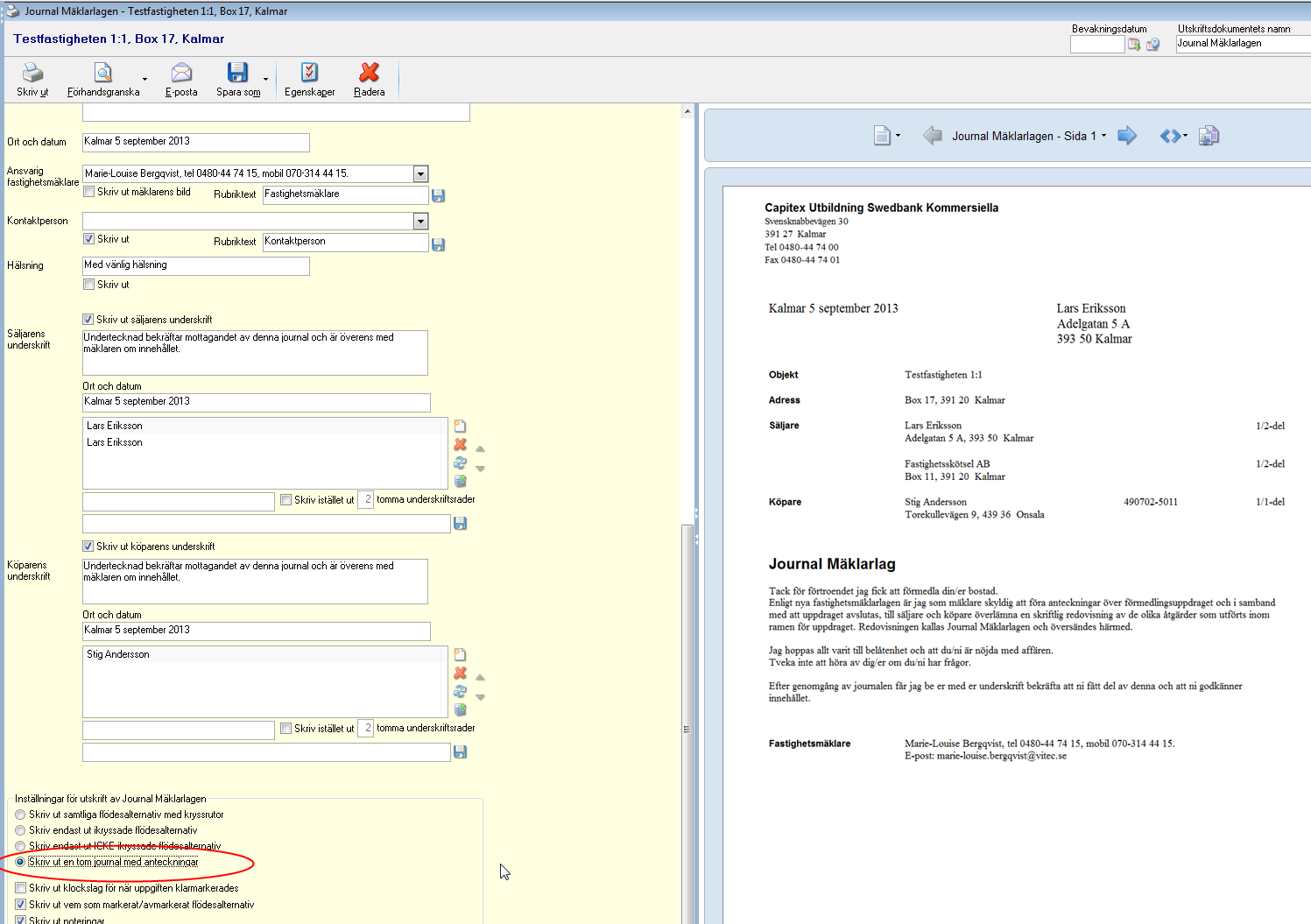
Task: Open the Bevakningsdatum calendar picker
Action: [x=1134, y=44]
